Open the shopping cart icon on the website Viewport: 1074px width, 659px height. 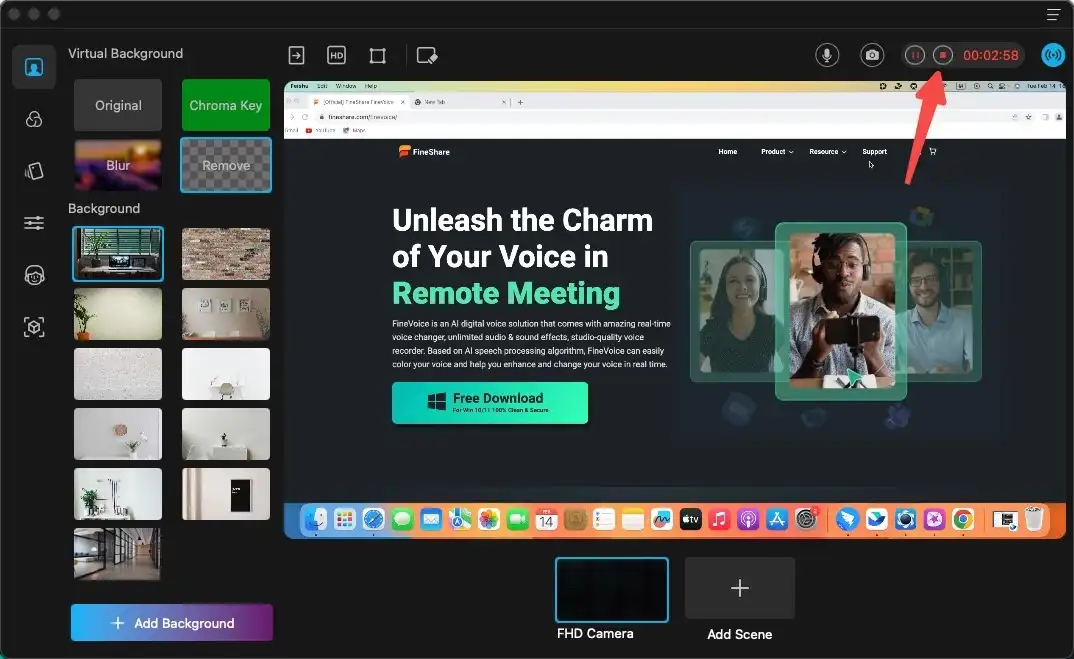click(x=932, y=151)
